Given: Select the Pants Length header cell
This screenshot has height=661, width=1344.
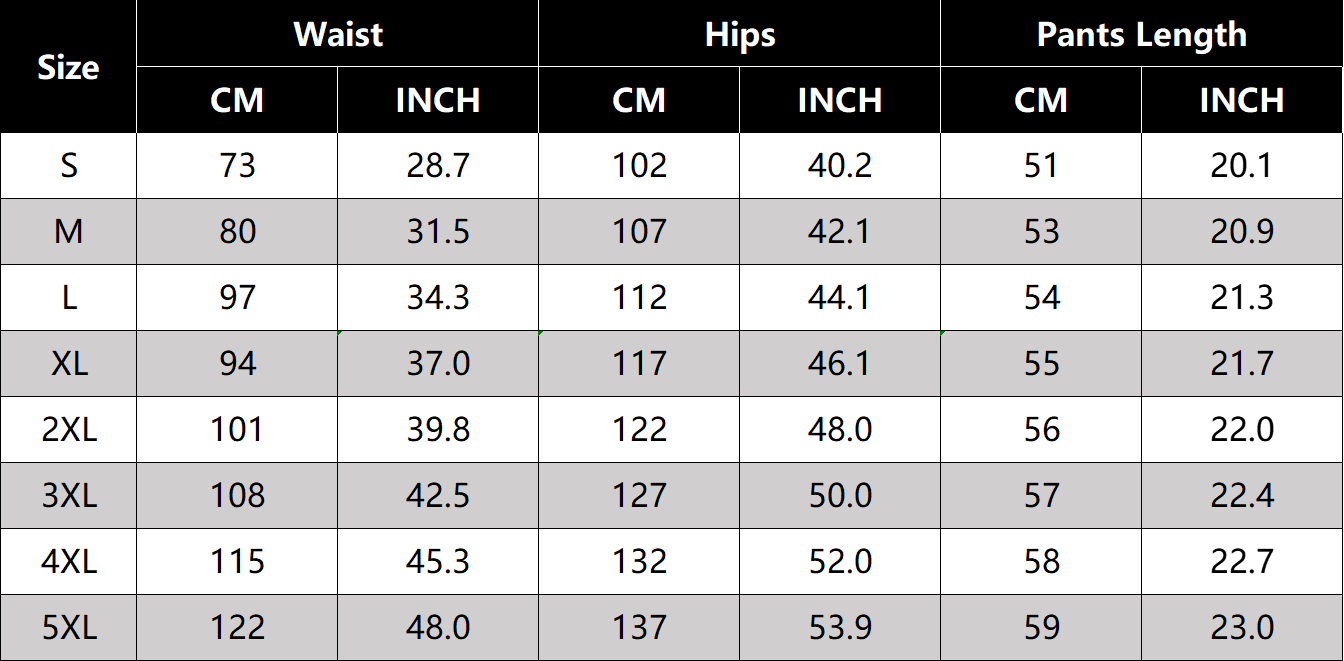Looking at the screenshot, I should [x=1141, y=34].
